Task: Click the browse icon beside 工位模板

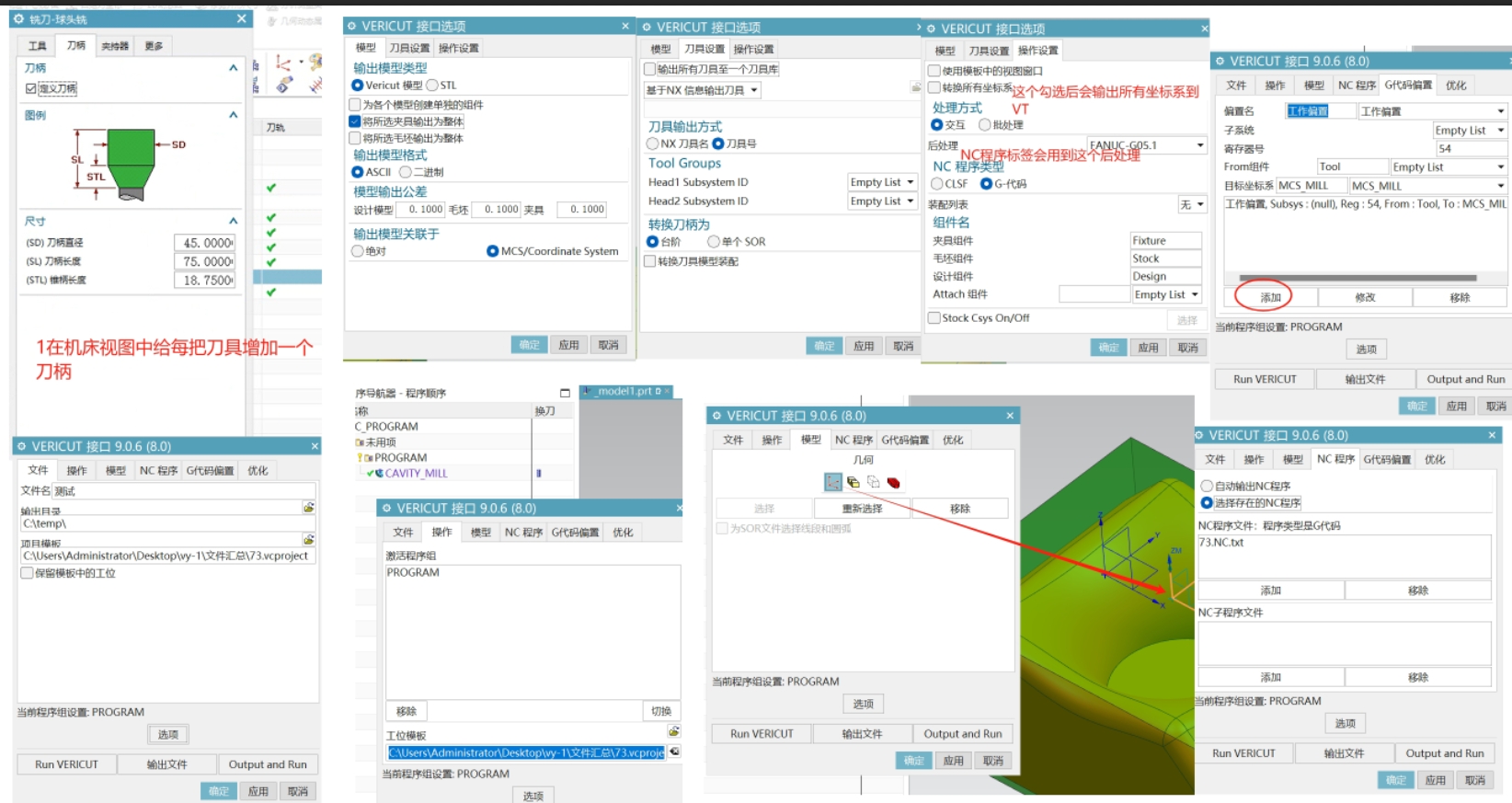Action: [x=674, y=731]
